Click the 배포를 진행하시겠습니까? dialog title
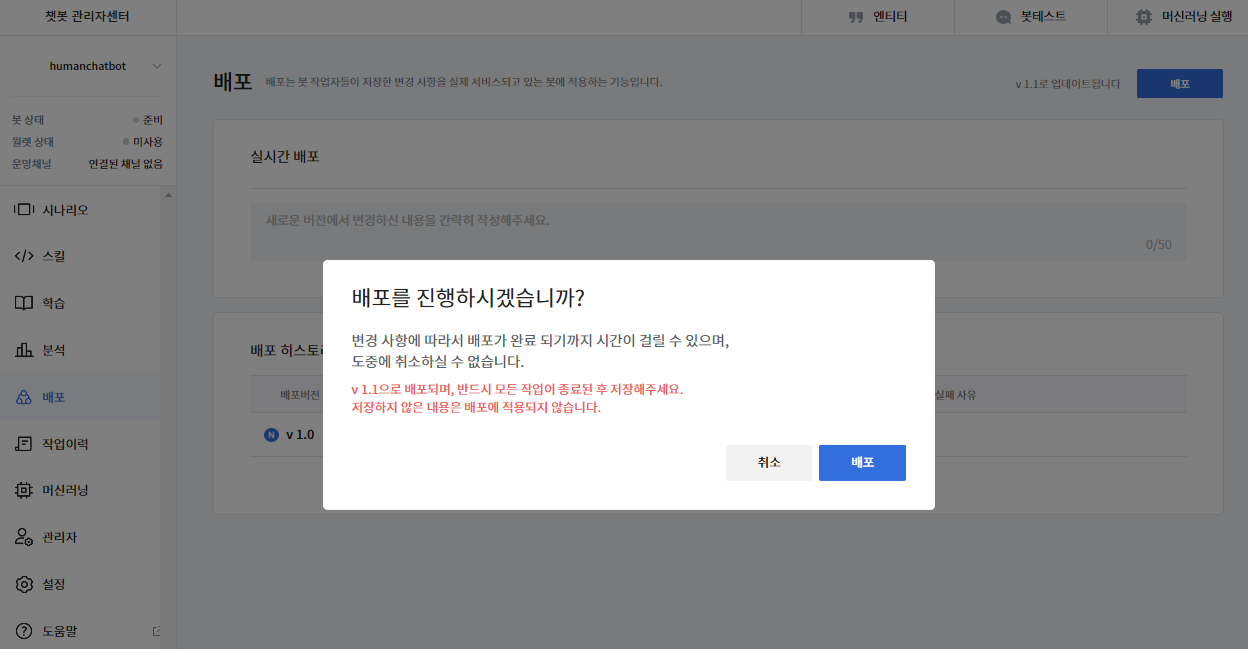Image resolution: width=1248 pixels, height=649 pixels. tap(468, 298)
